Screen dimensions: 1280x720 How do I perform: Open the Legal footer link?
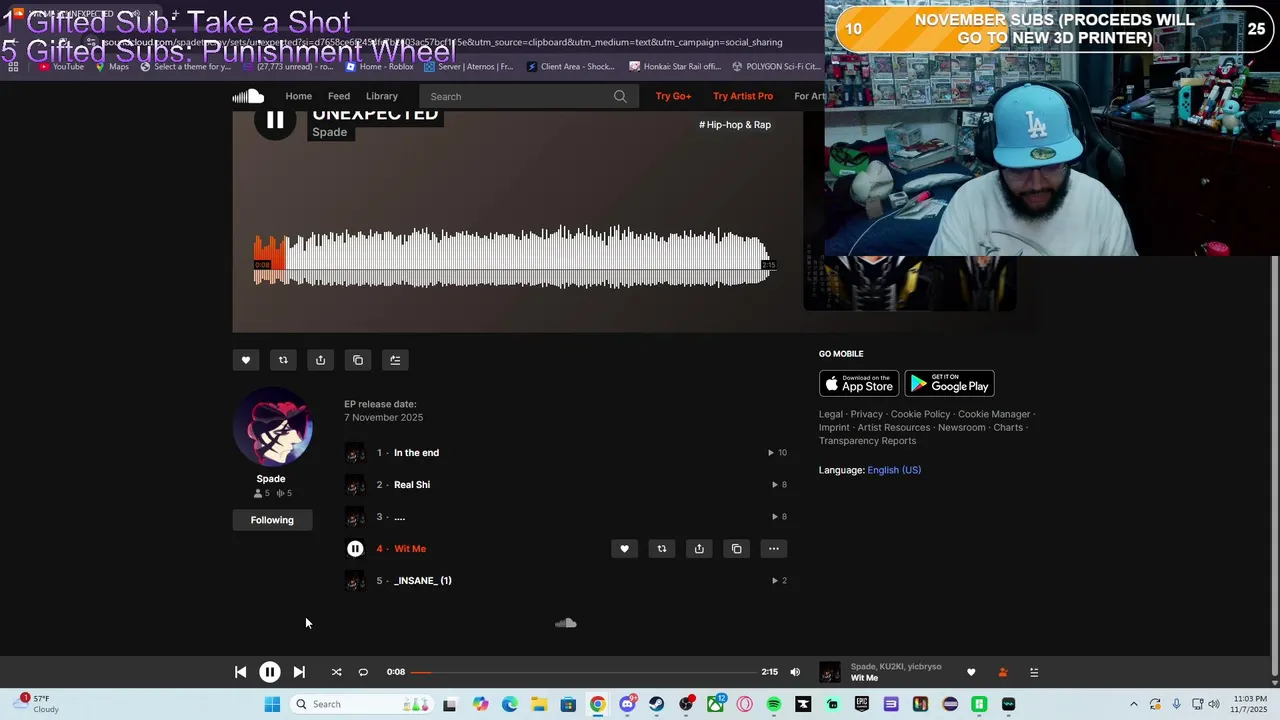pos(831,414)
